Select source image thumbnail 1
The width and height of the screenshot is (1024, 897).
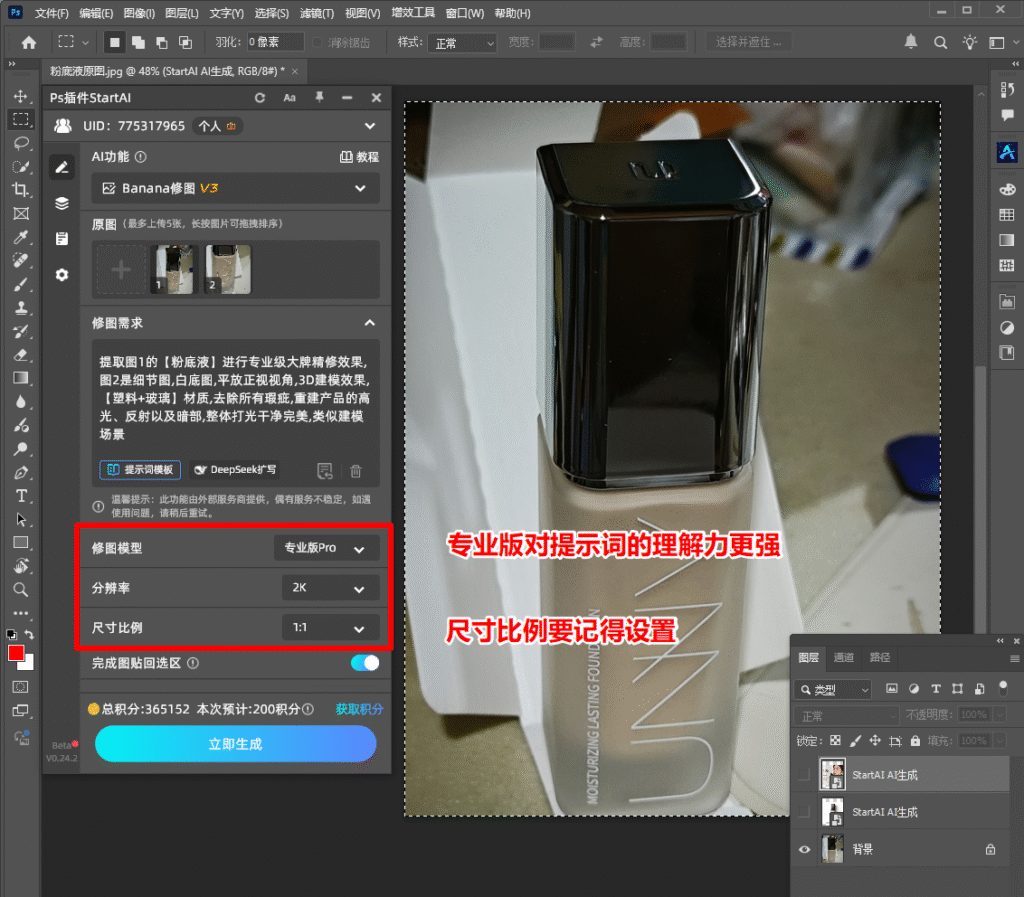coord(172,270)
